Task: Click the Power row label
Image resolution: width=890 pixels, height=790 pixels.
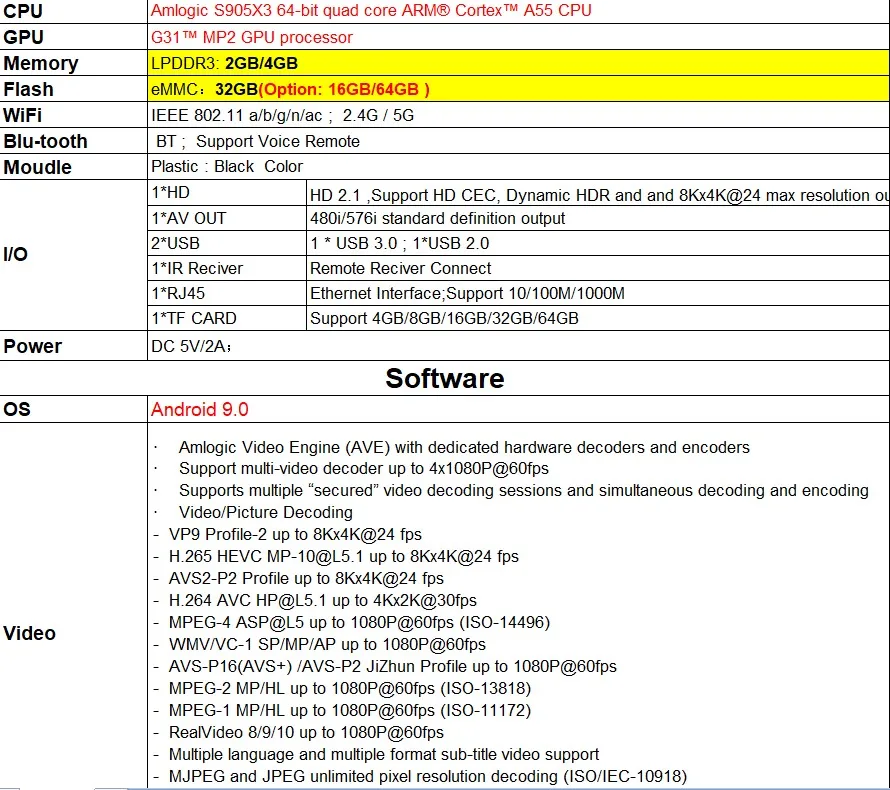Action: click(32, 346)
